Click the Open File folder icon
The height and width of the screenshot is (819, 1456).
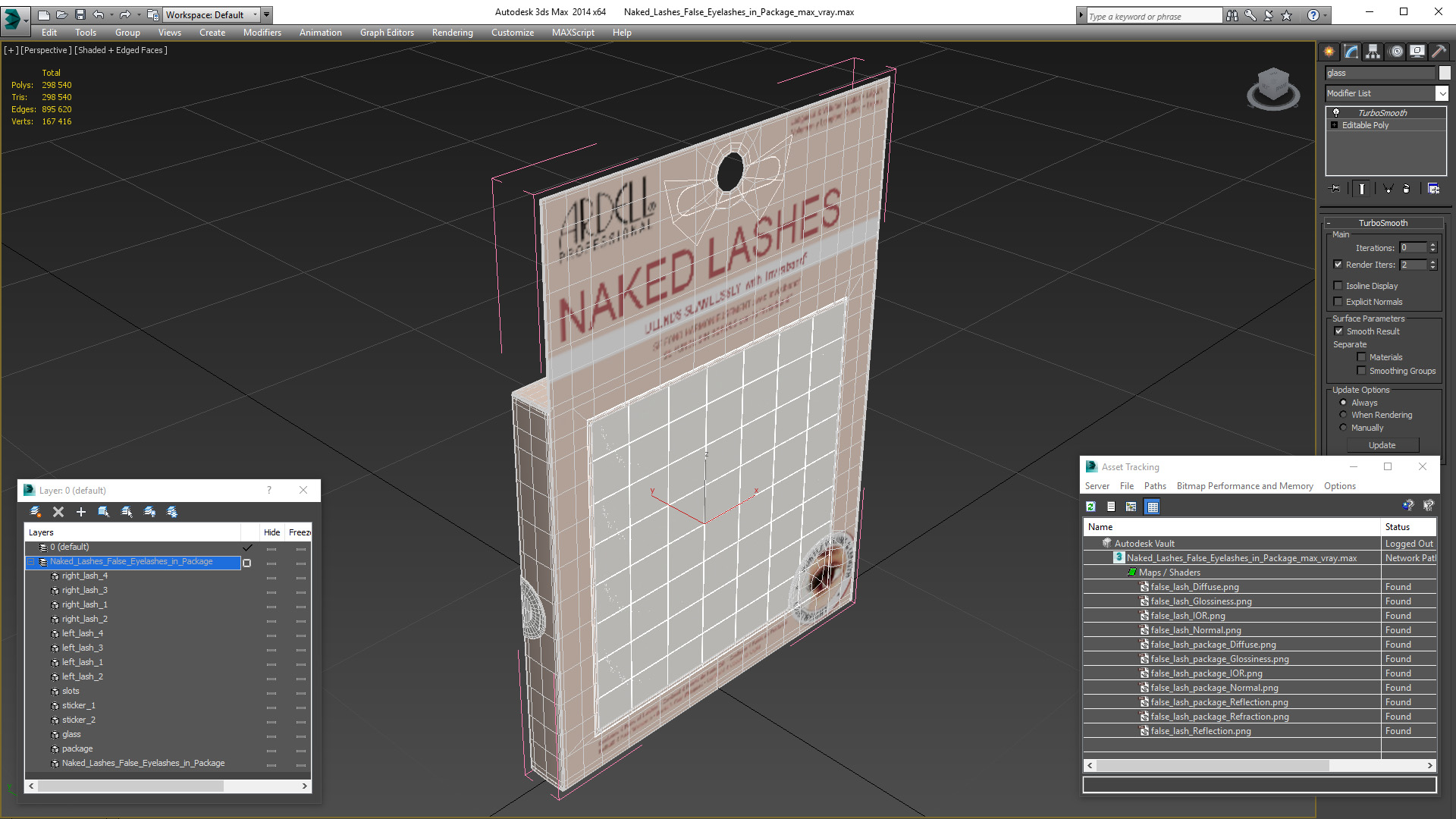pyautogui.click(x=61, y=14)
